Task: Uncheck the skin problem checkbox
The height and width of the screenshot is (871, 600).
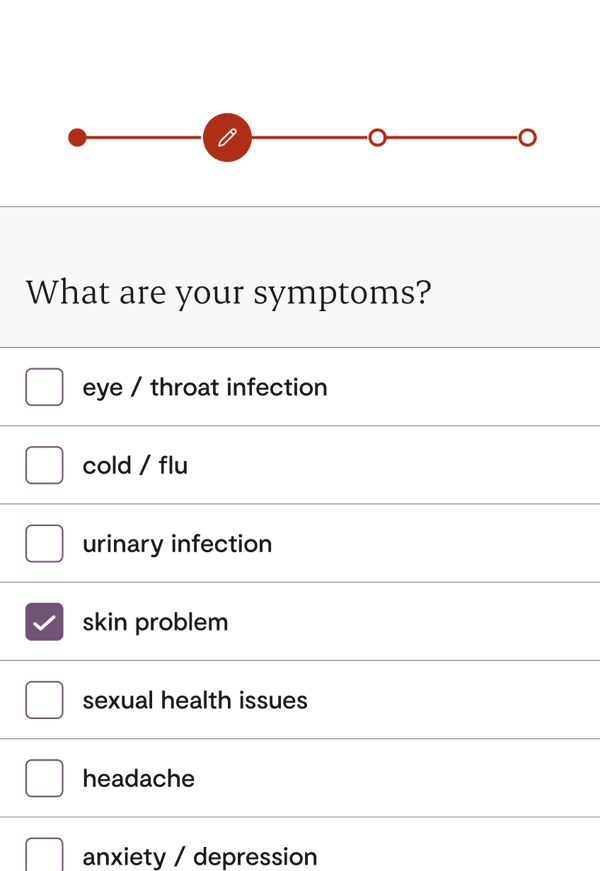Action: click(44, 622)
